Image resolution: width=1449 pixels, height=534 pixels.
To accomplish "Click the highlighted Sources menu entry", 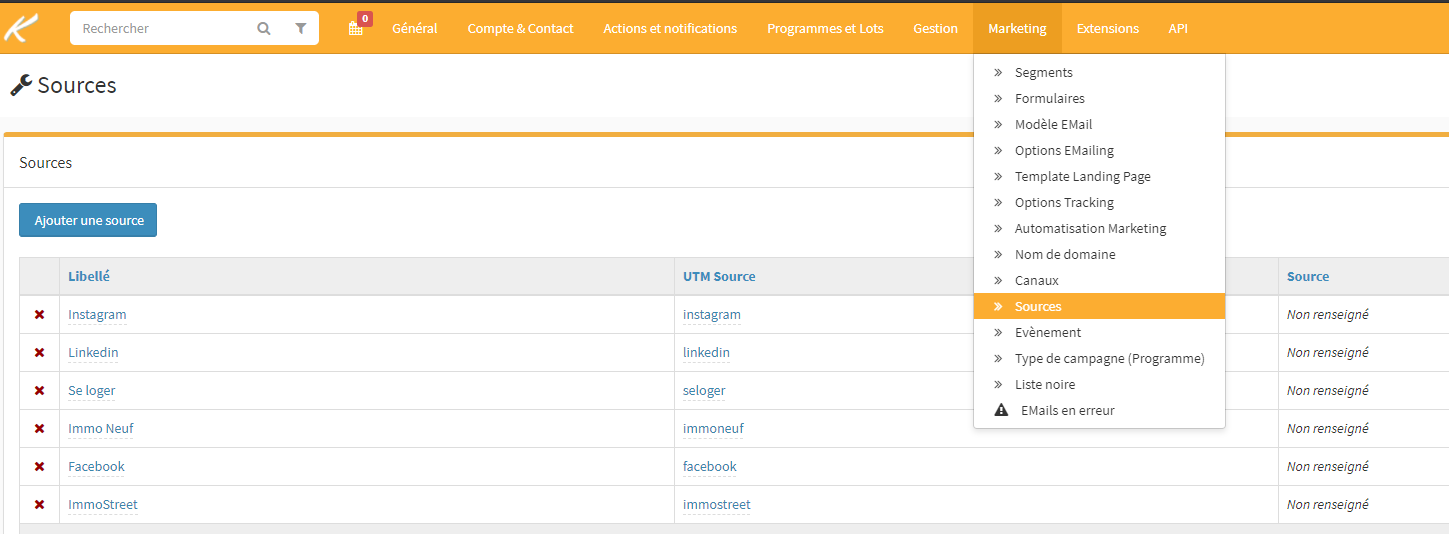I will 1099,307.
